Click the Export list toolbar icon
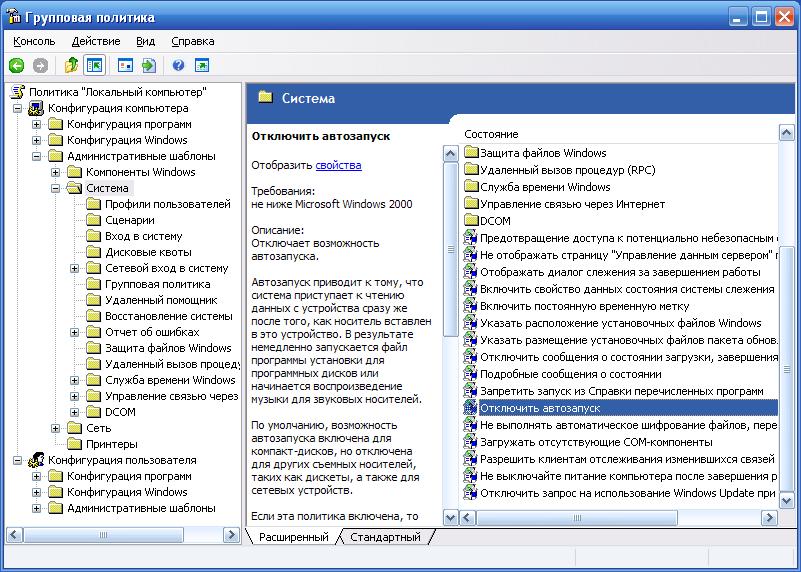Screen dimensions: 801x572 point(149,65)
